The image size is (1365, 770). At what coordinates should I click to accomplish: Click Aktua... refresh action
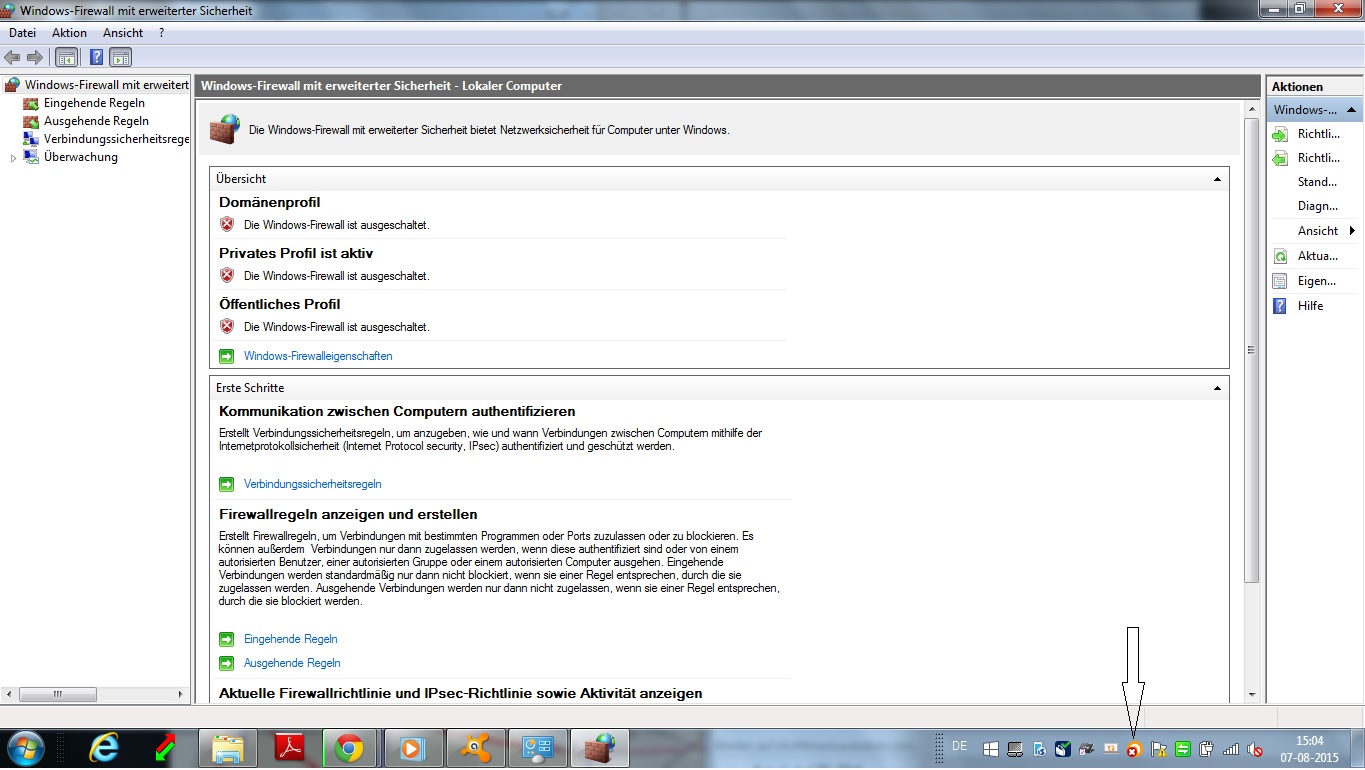pyautogui.click(x=1315, y=256)
